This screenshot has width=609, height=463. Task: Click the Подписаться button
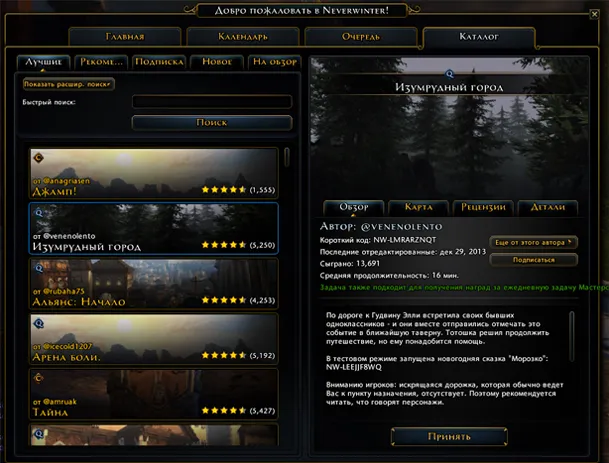[x=533, y=260]
